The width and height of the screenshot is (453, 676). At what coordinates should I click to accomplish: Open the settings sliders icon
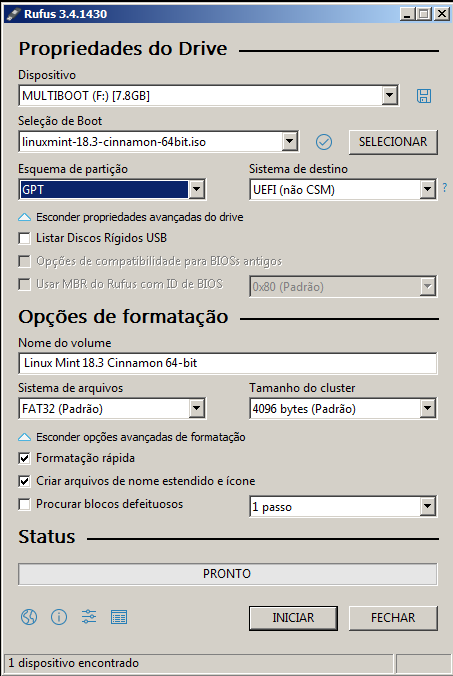(x=89, y=617)
